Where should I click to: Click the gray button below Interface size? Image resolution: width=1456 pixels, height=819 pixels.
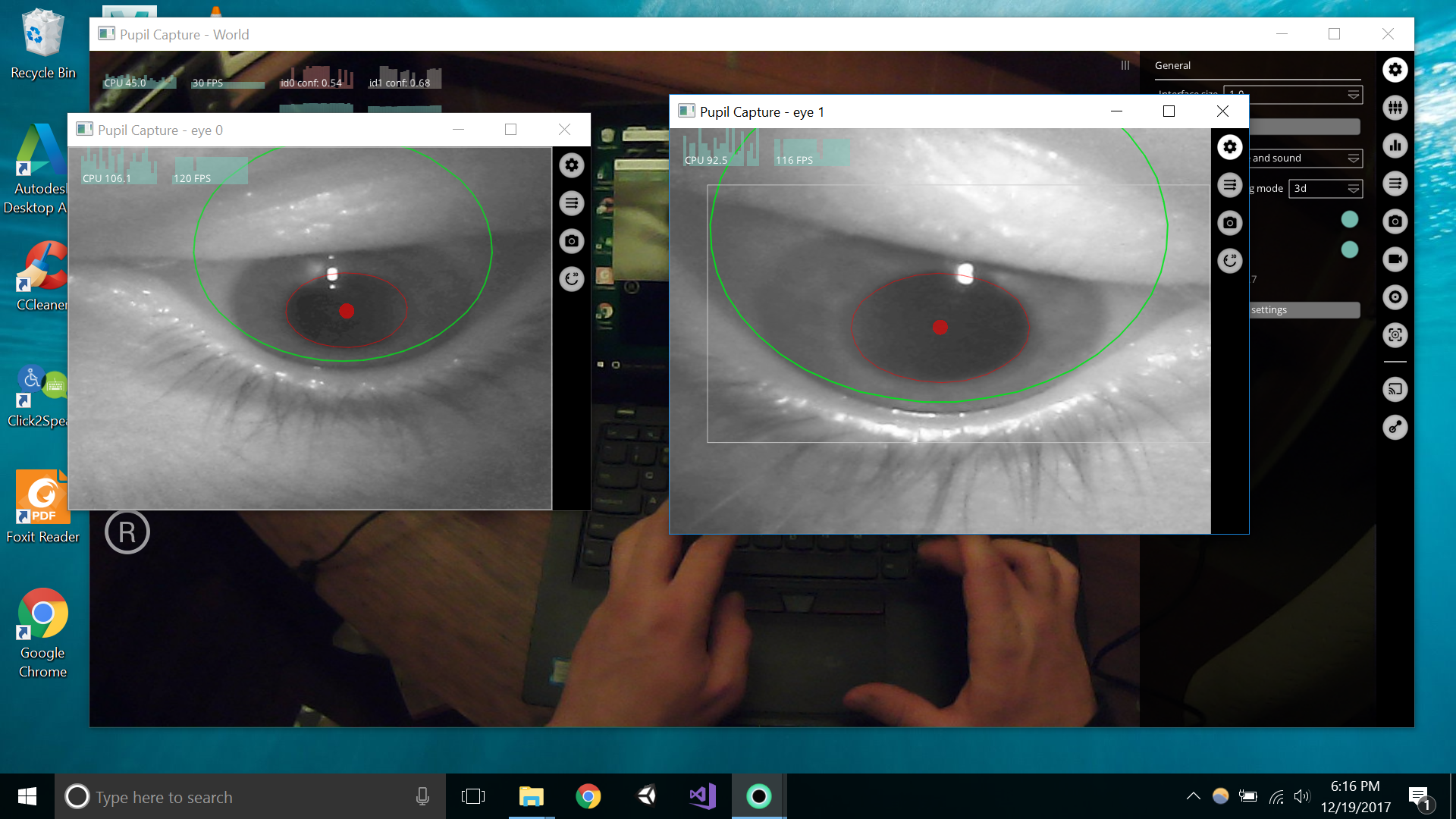[1304, 127]
